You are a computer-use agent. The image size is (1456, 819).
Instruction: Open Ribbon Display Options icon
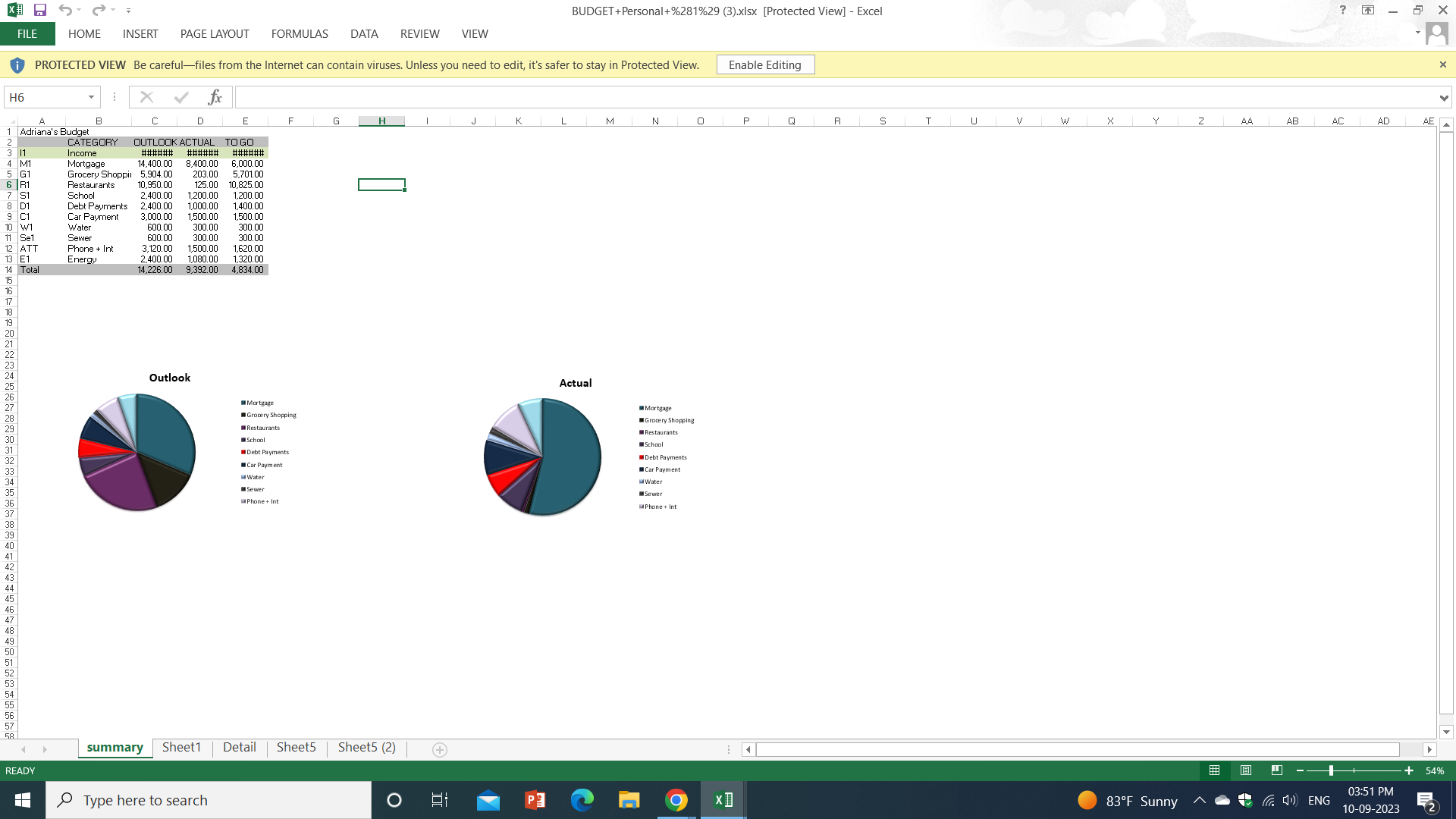(1368, 11)
